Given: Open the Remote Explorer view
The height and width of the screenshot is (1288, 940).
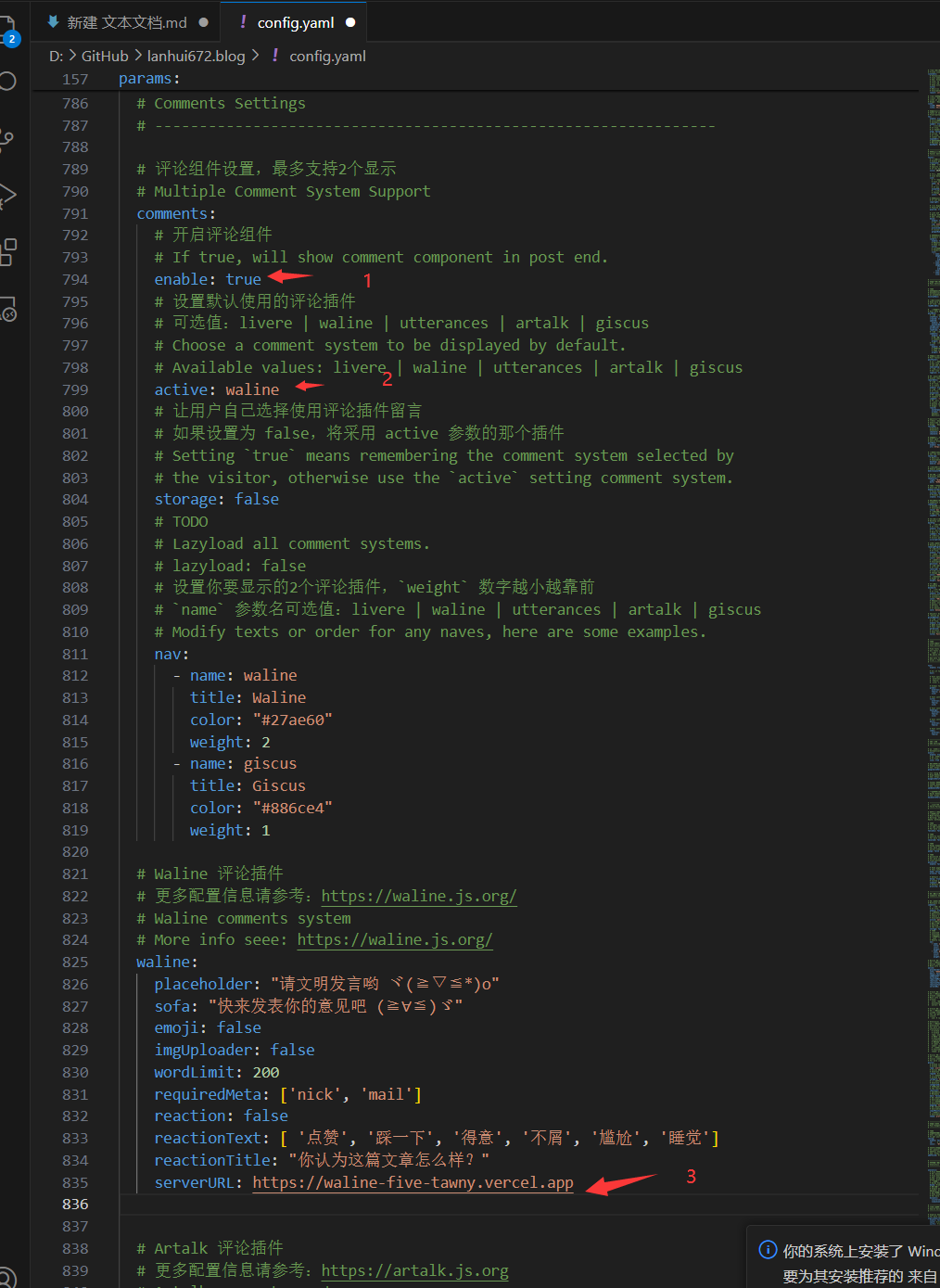Looking at the screenshot, I should [7, 309].
